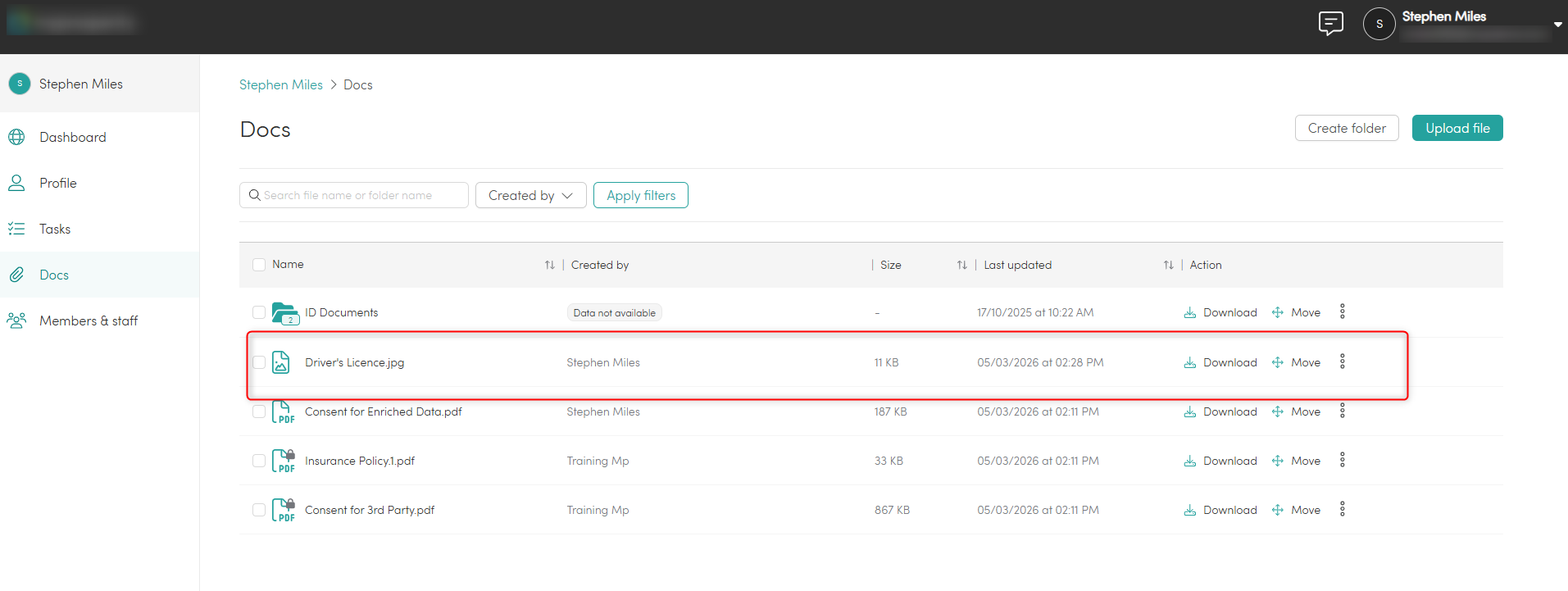
Task: Click the Stephen Miles breadcrumb link
Action: (281, 84)
